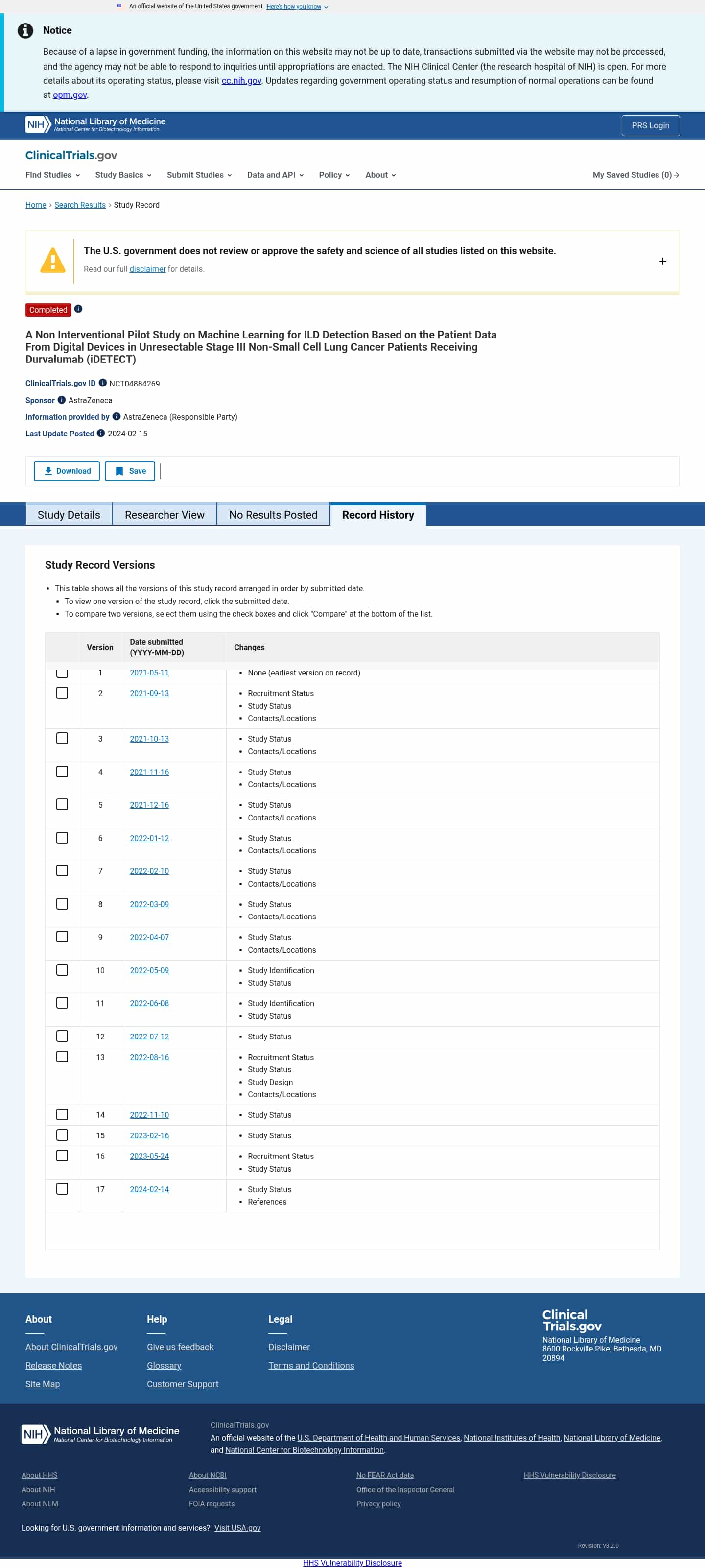Tick the checkbox for version 2
Viewport: 705px width, 1568px height.
pos(62,693)
